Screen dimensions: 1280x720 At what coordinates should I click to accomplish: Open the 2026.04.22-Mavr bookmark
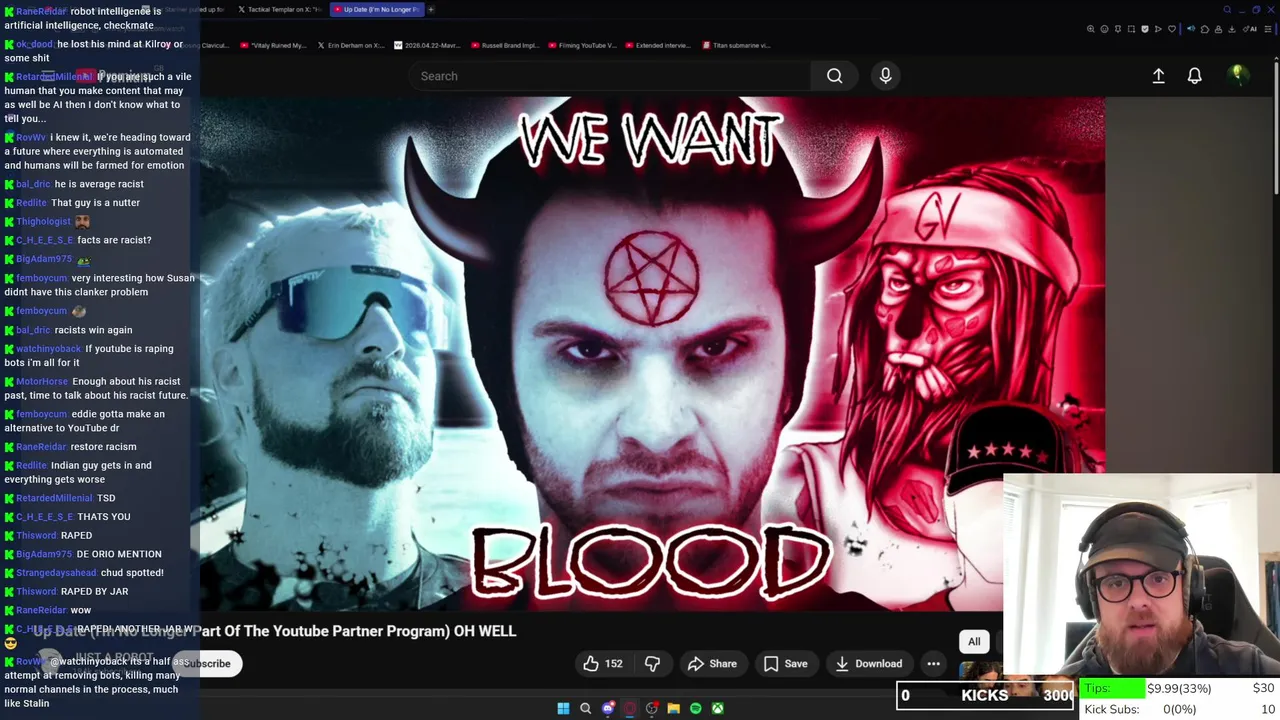pyautogui.click(x=429, y=45)
